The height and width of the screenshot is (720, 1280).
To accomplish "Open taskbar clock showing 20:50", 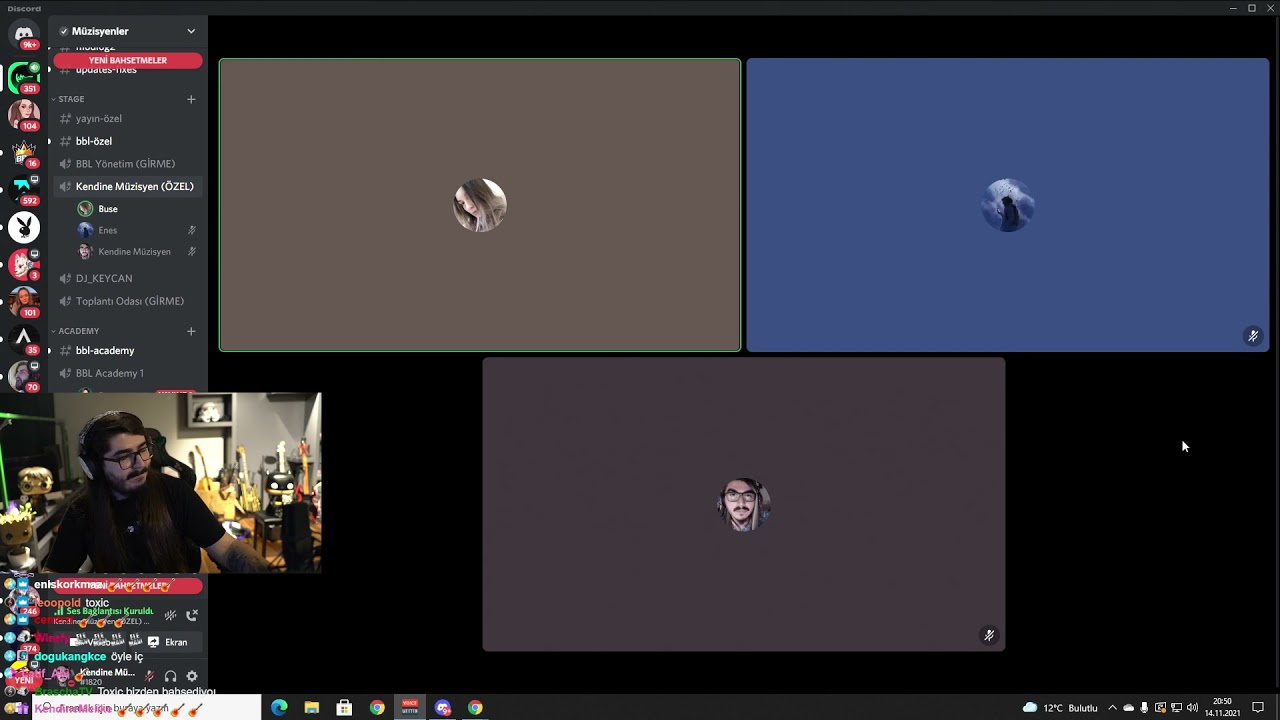I will click(x=1222, y=707).
